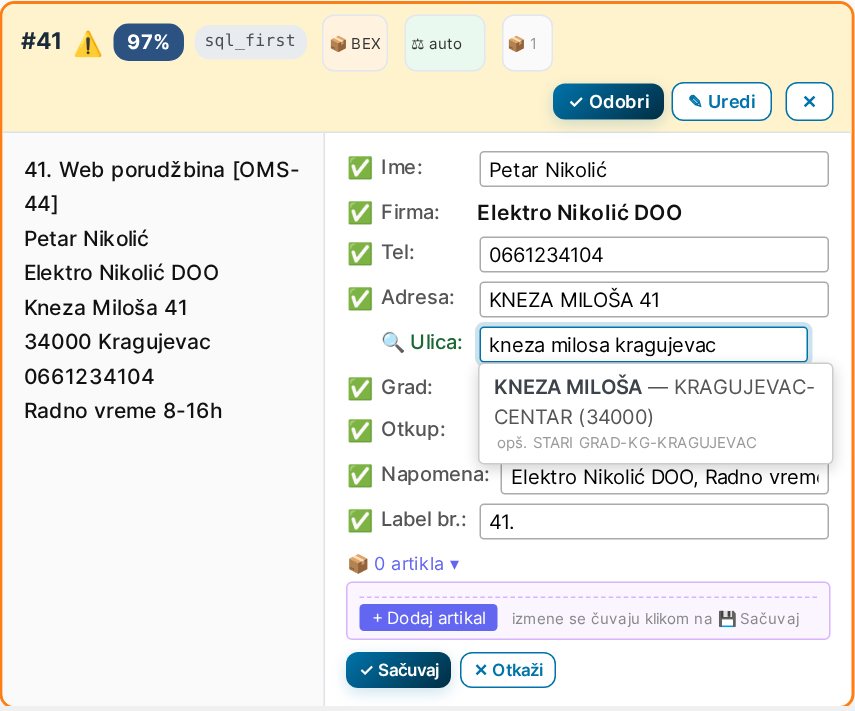Click the Uredi edit button
855x711 pixels.
[721, 101]
